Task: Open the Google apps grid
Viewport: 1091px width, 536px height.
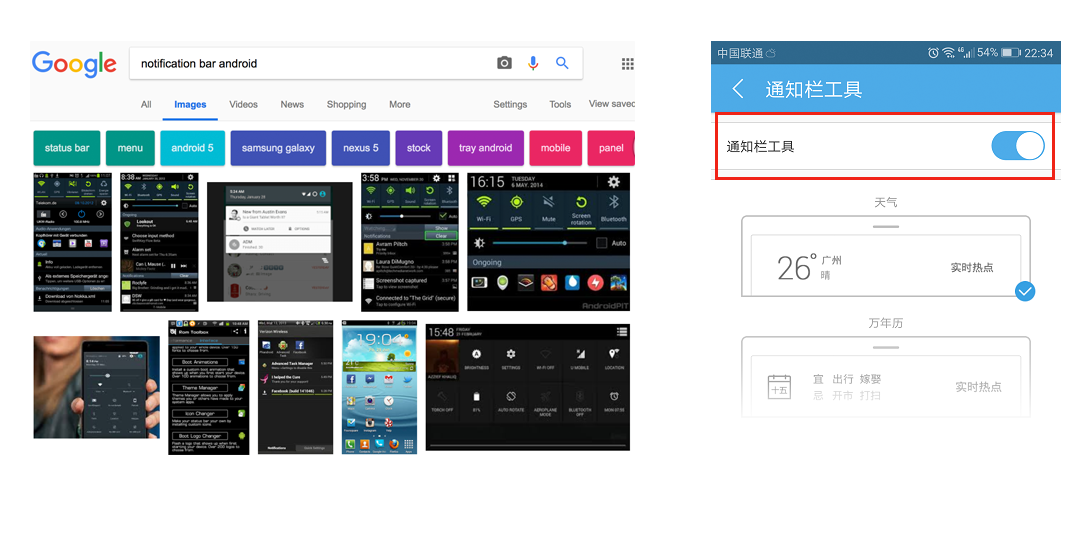Action: tap(627, 64)
